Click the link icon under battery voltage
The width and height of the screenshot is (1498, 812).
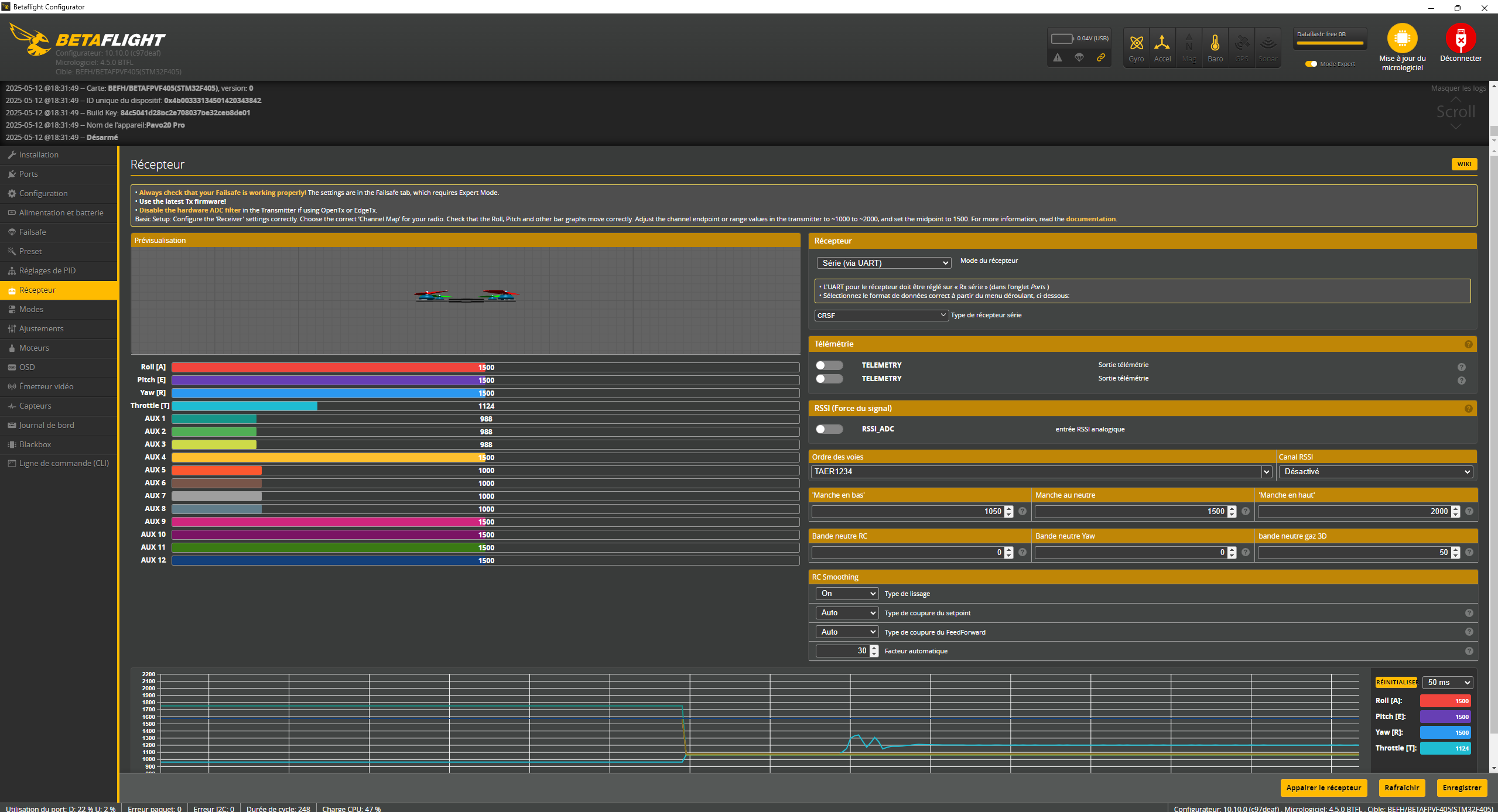click(1101, 57)
